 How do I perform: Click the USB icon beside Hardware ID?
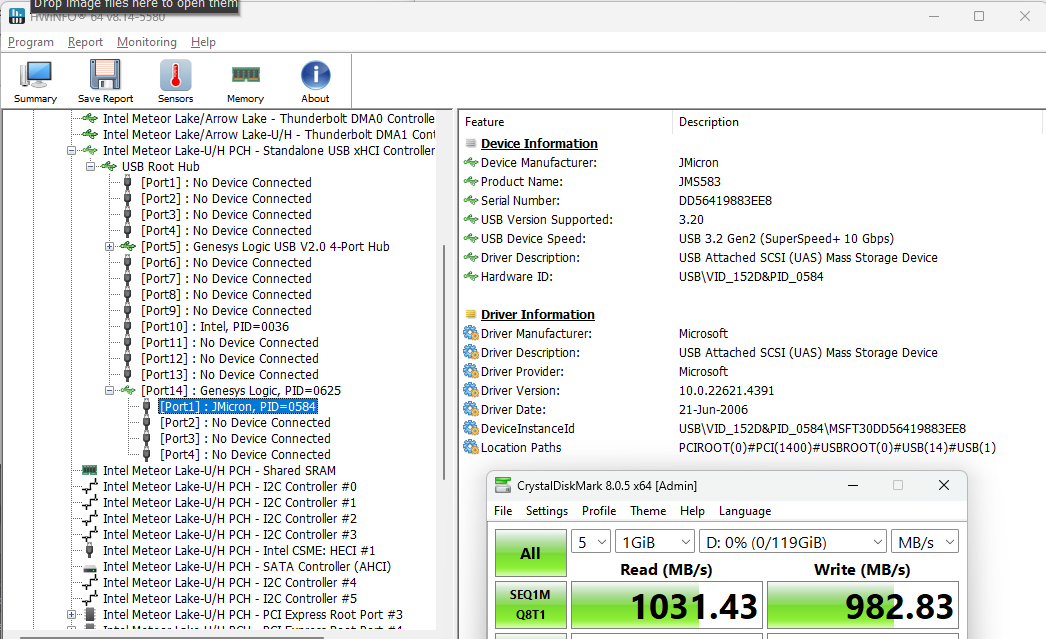point(471,276)
